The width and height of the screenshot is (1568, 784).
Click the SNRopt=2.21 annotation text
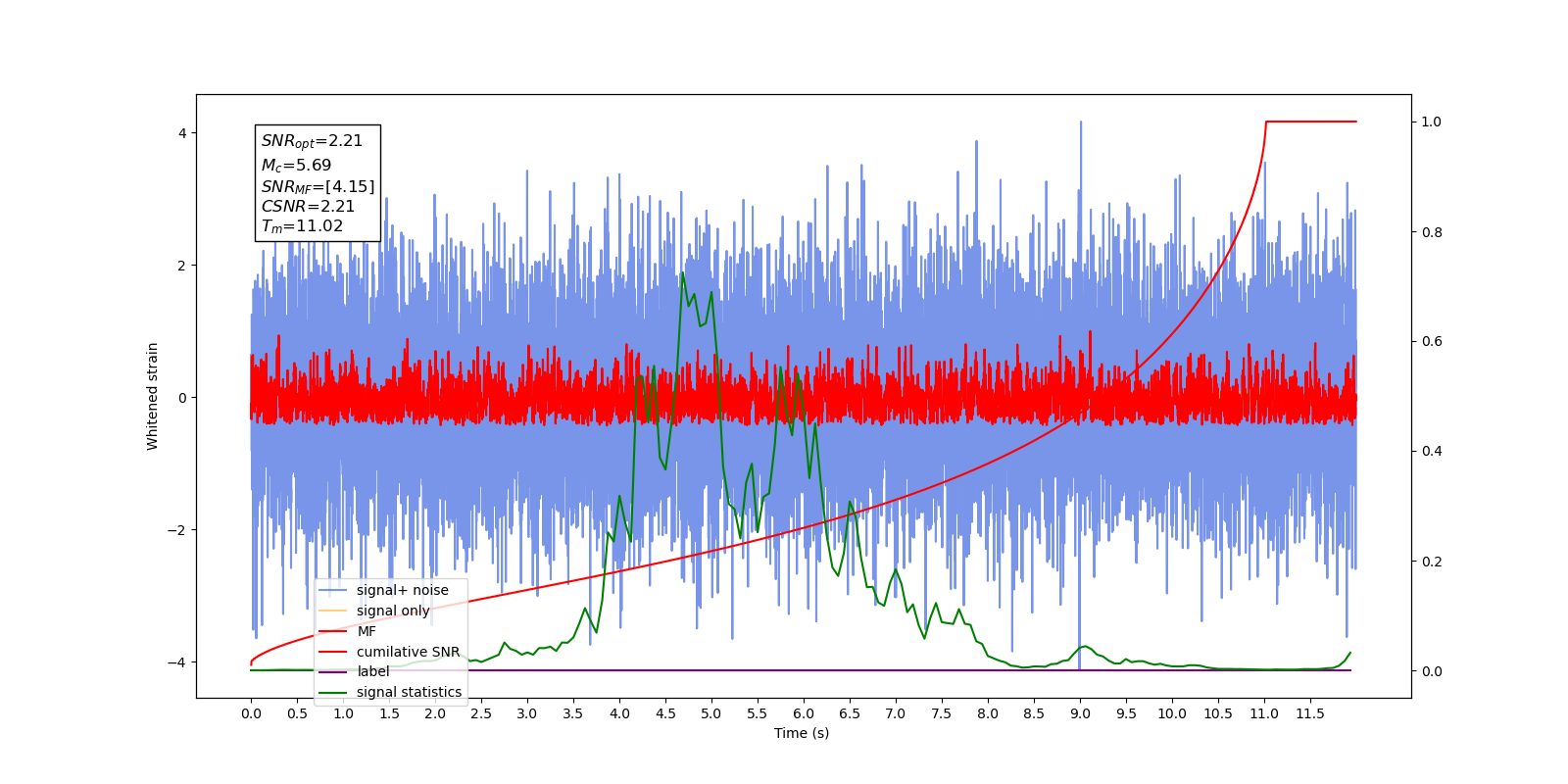[x=312, y=141]
